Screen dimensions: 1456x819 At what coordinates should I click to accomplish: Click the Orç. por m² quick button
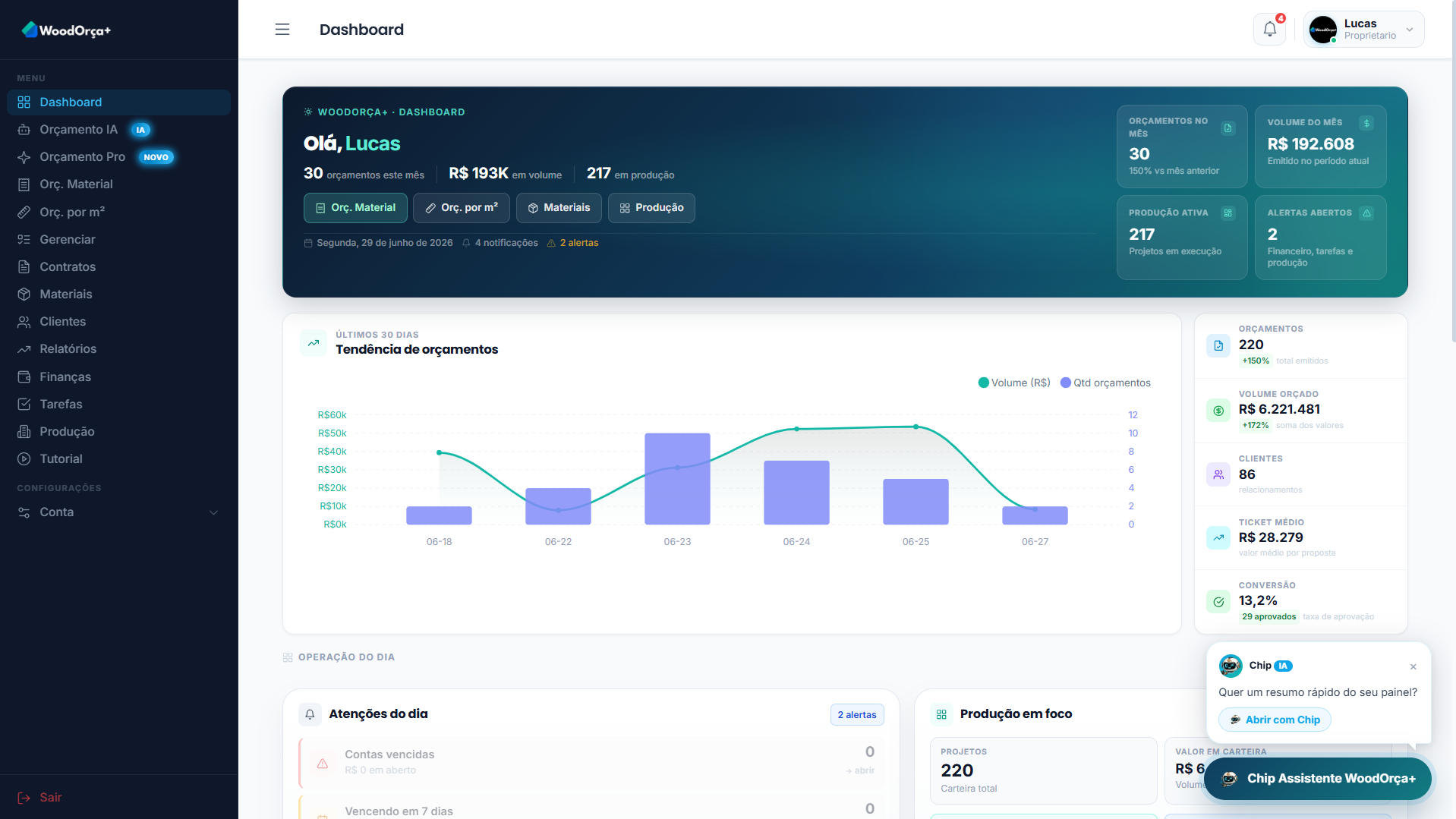462,208
